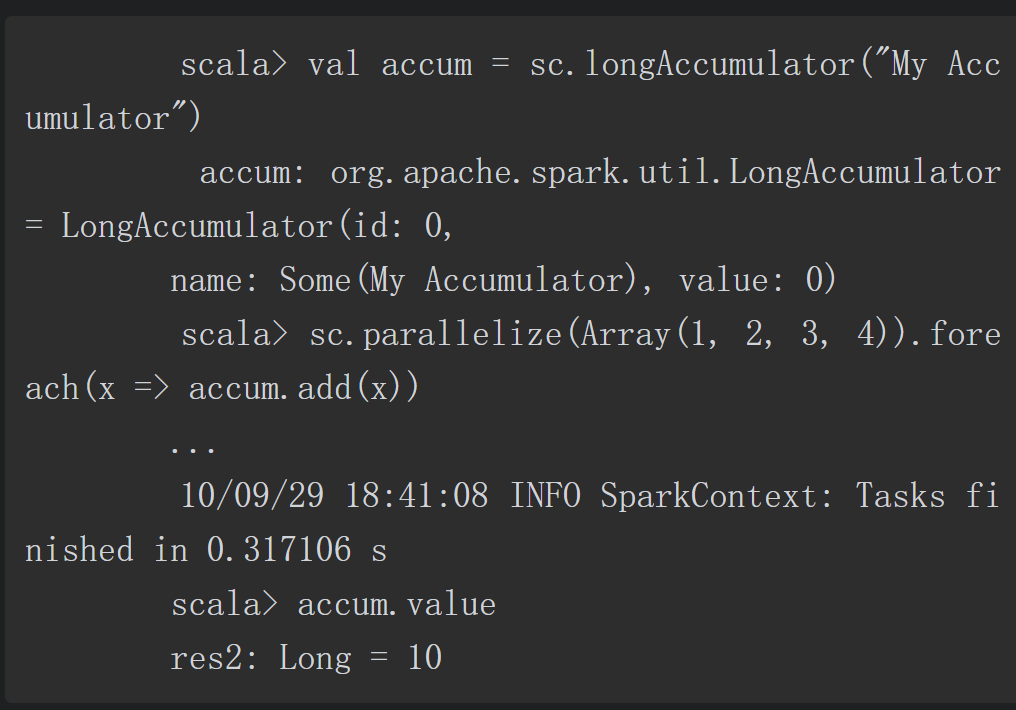The height and width of the screenshot is (710, 1016).
Task: Click the wrapped 'umulator")' line
Action: (113, 119)
